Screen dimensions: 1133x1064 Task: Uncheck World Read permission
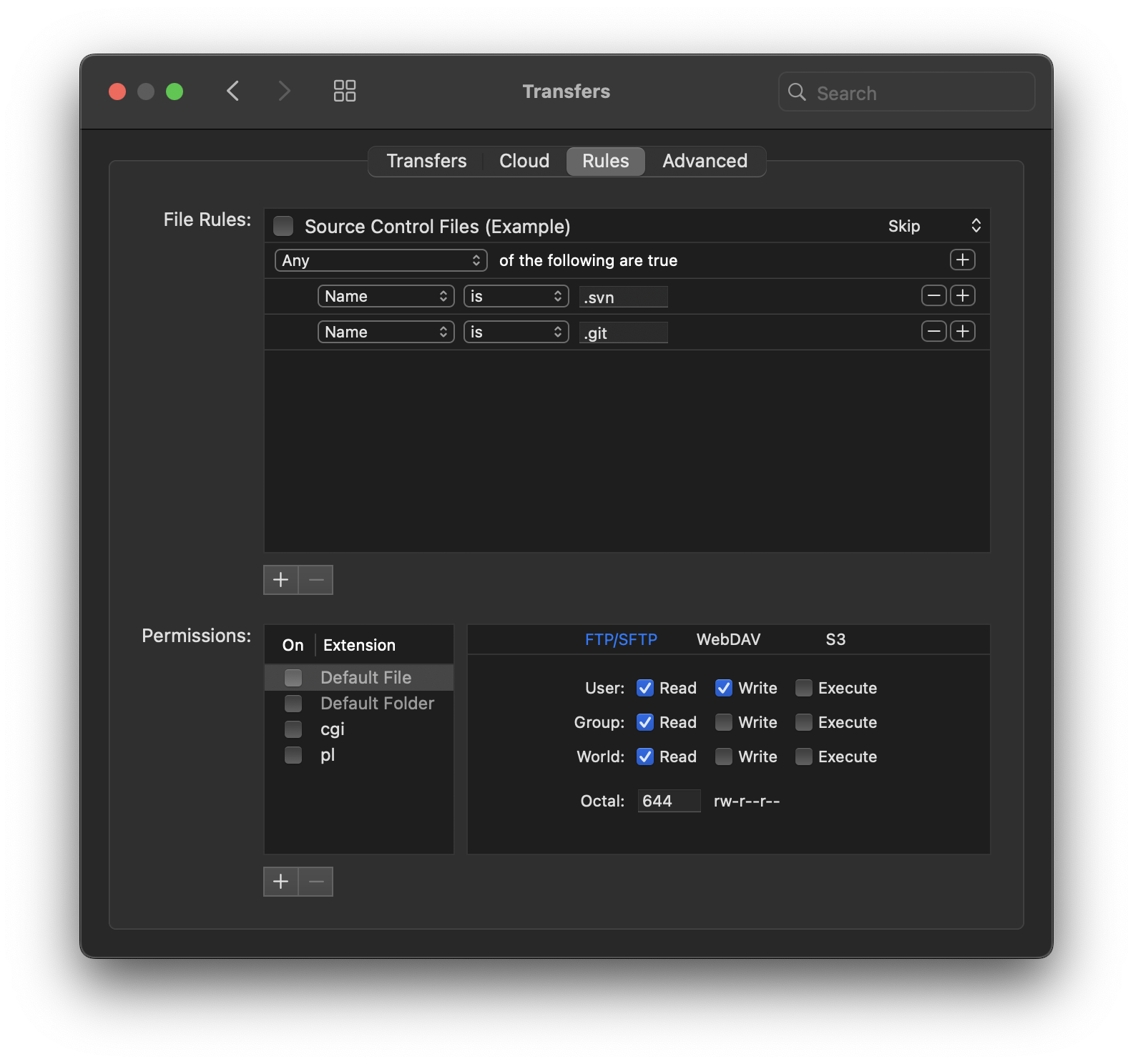[x=645, y=757]
